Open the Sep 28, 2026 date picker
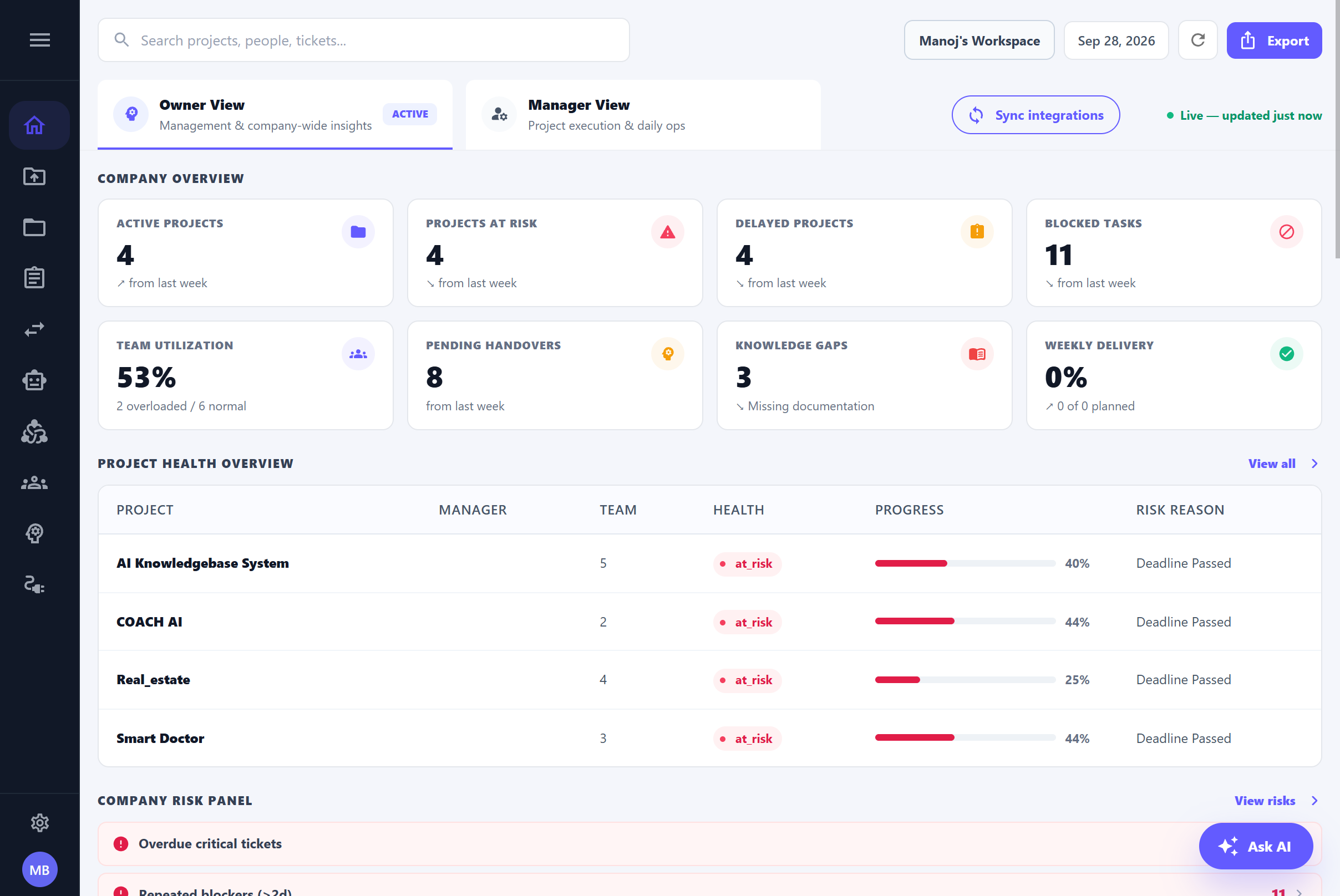The image size is (1340, 896). click(1116, 40)
